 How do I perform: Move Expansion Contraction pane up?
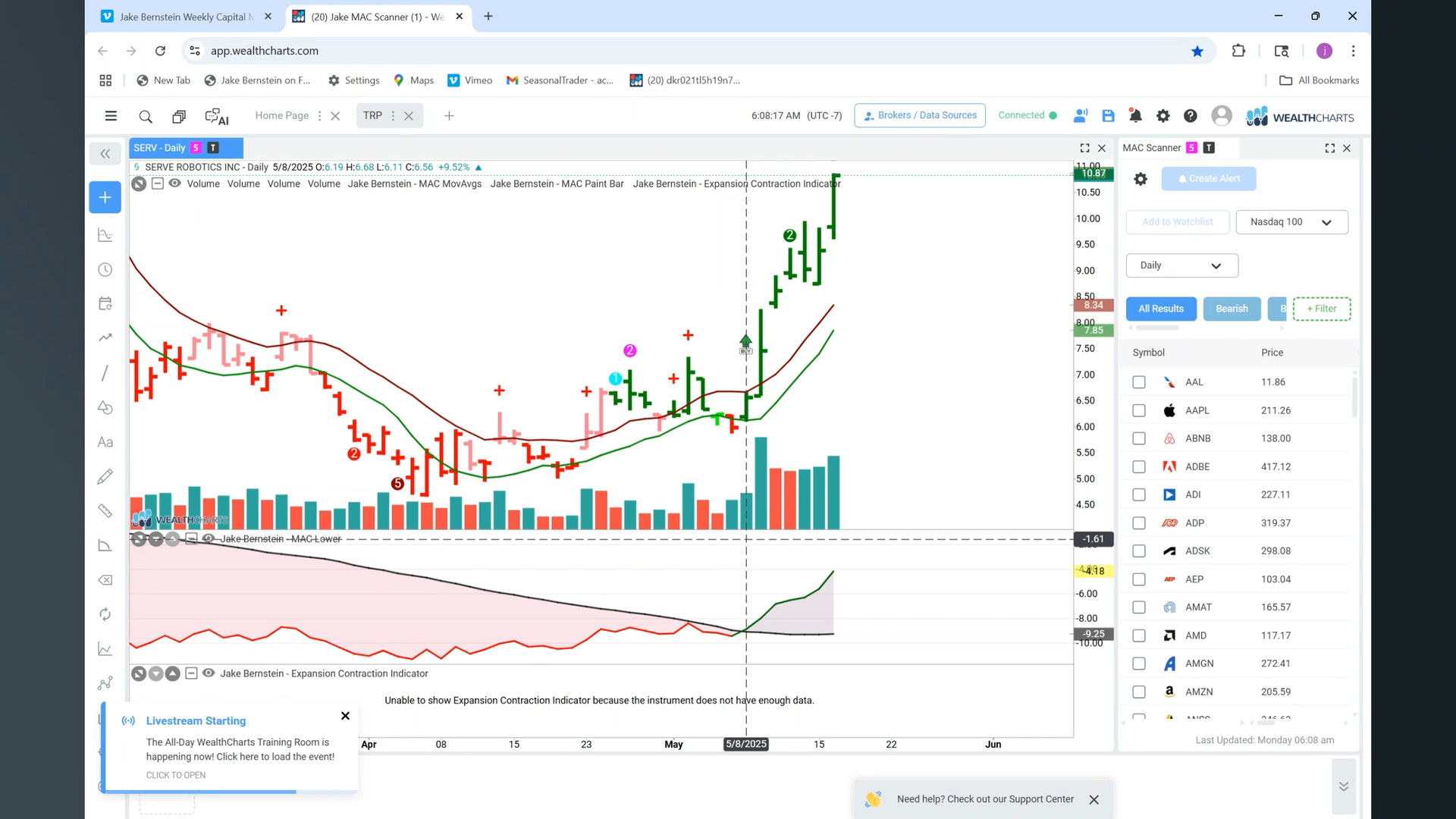click(172, 673)
